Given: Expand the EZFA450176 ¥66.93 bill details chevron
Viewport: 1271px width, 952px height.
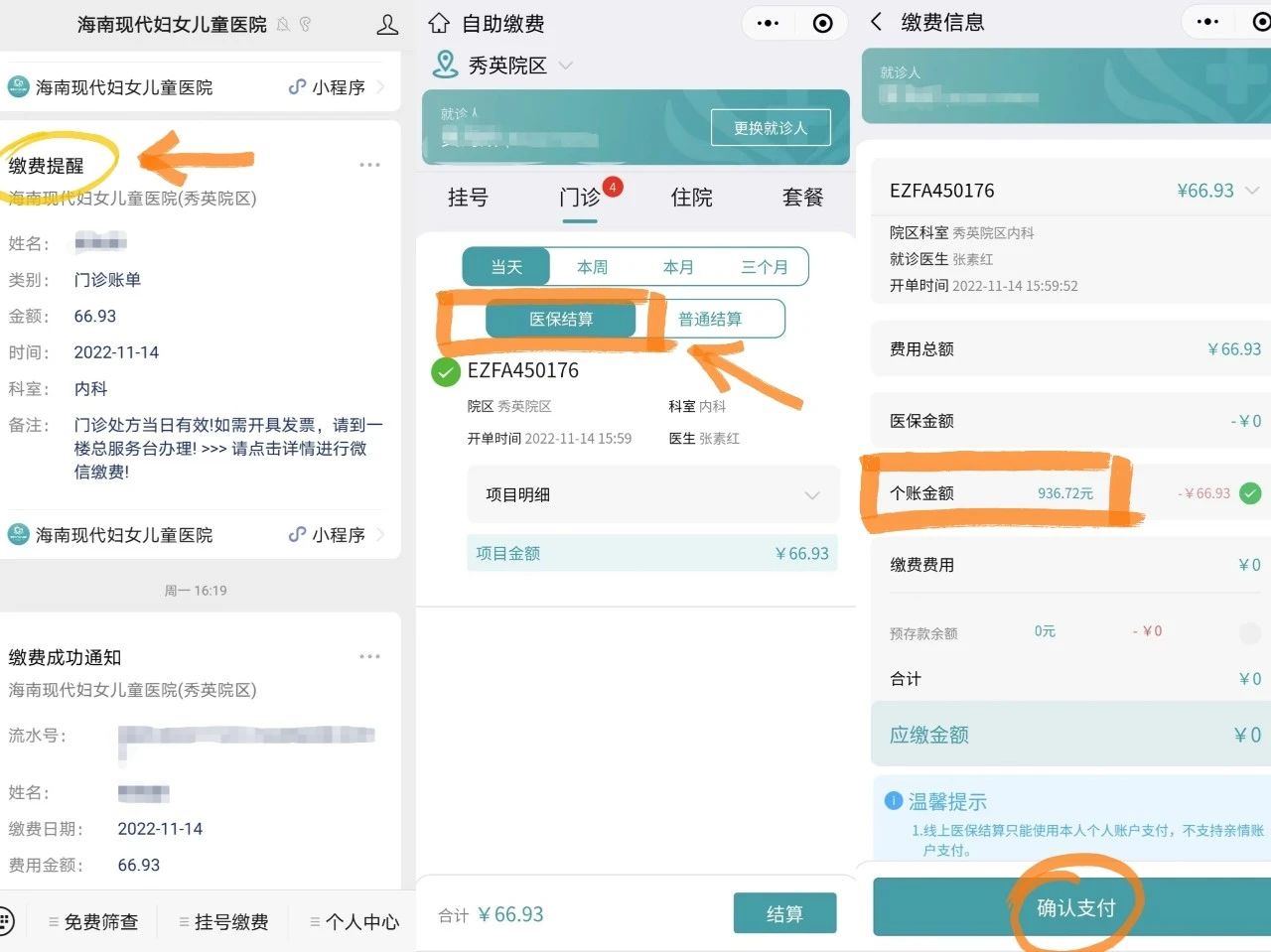Looking at the screenshot, I should point(1252,191).
